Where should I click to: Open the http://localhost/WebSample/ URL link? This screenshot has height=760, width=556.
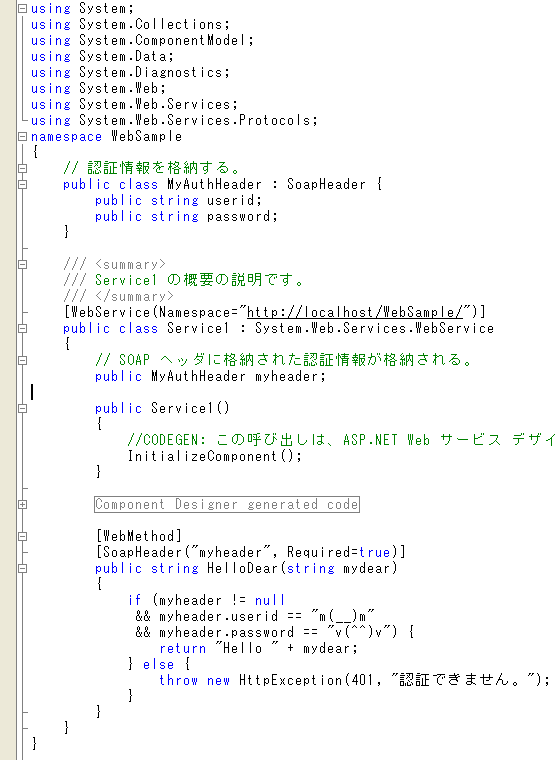click(x=355, y=312)
